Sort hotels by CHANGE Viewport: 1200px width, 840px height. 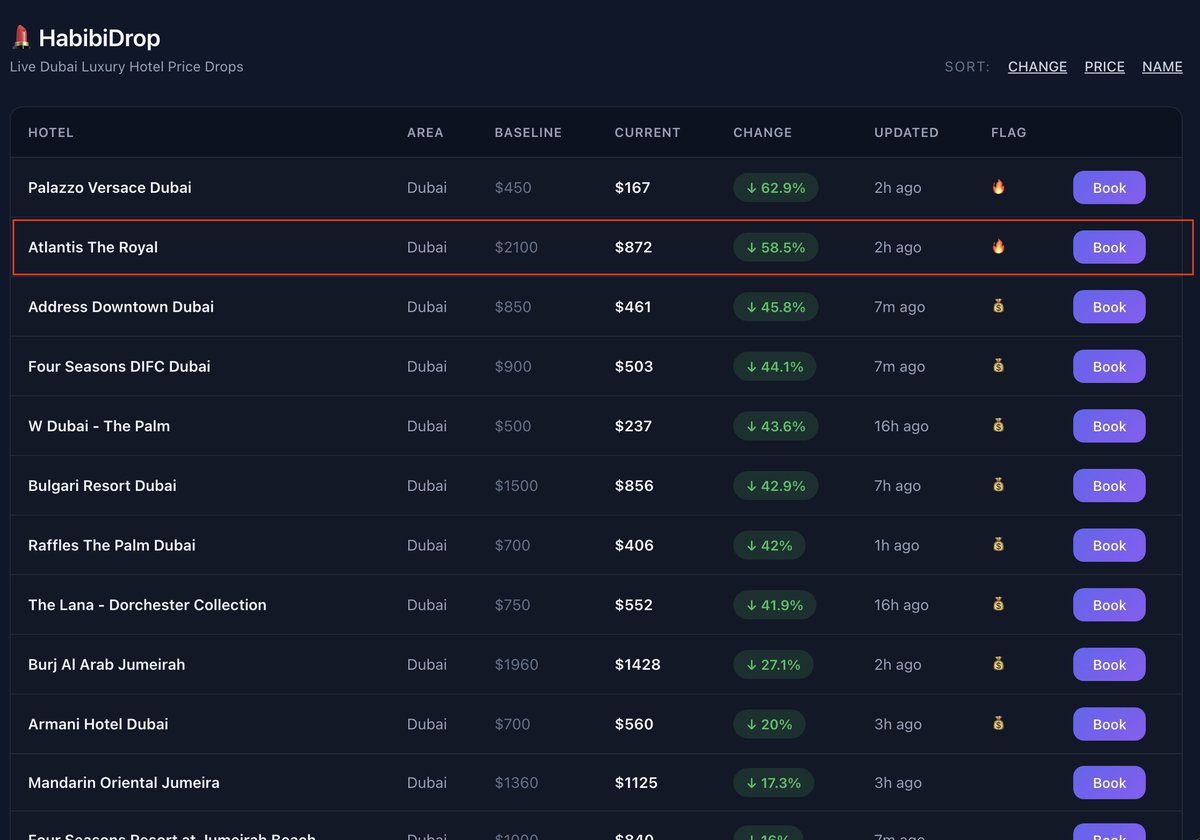click(1037, 67)
